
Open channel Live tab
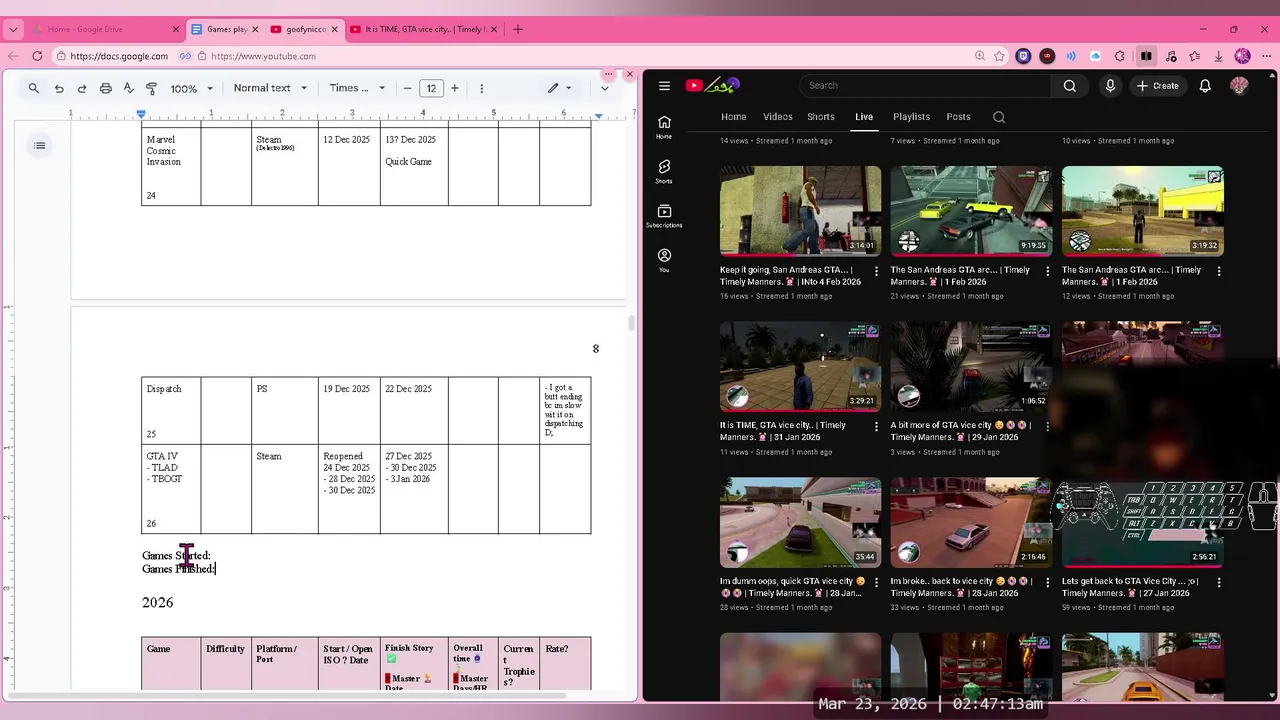(x=864, y=117)
